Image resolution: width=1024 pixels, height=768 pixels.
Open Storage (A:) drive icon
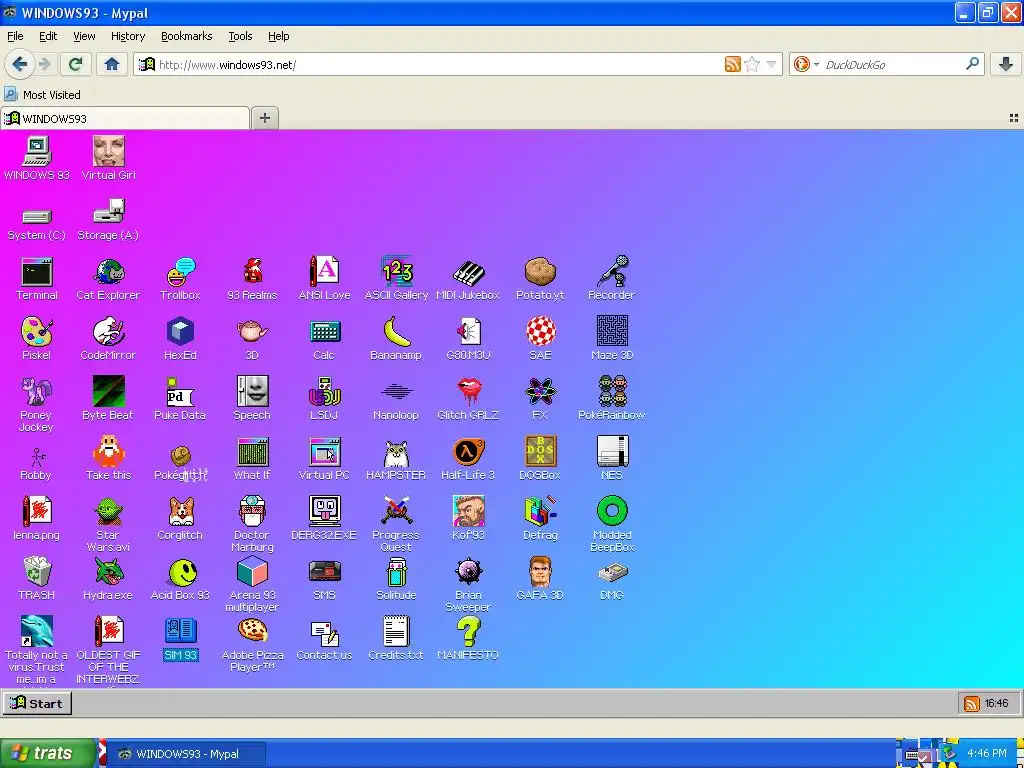click(108, 212)
